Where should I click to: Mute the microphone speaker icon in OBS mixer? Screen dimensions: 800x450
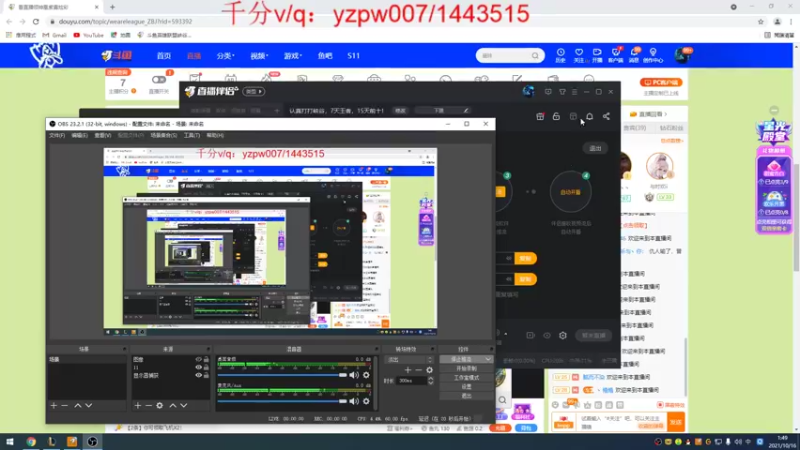[x=354, y=402]
